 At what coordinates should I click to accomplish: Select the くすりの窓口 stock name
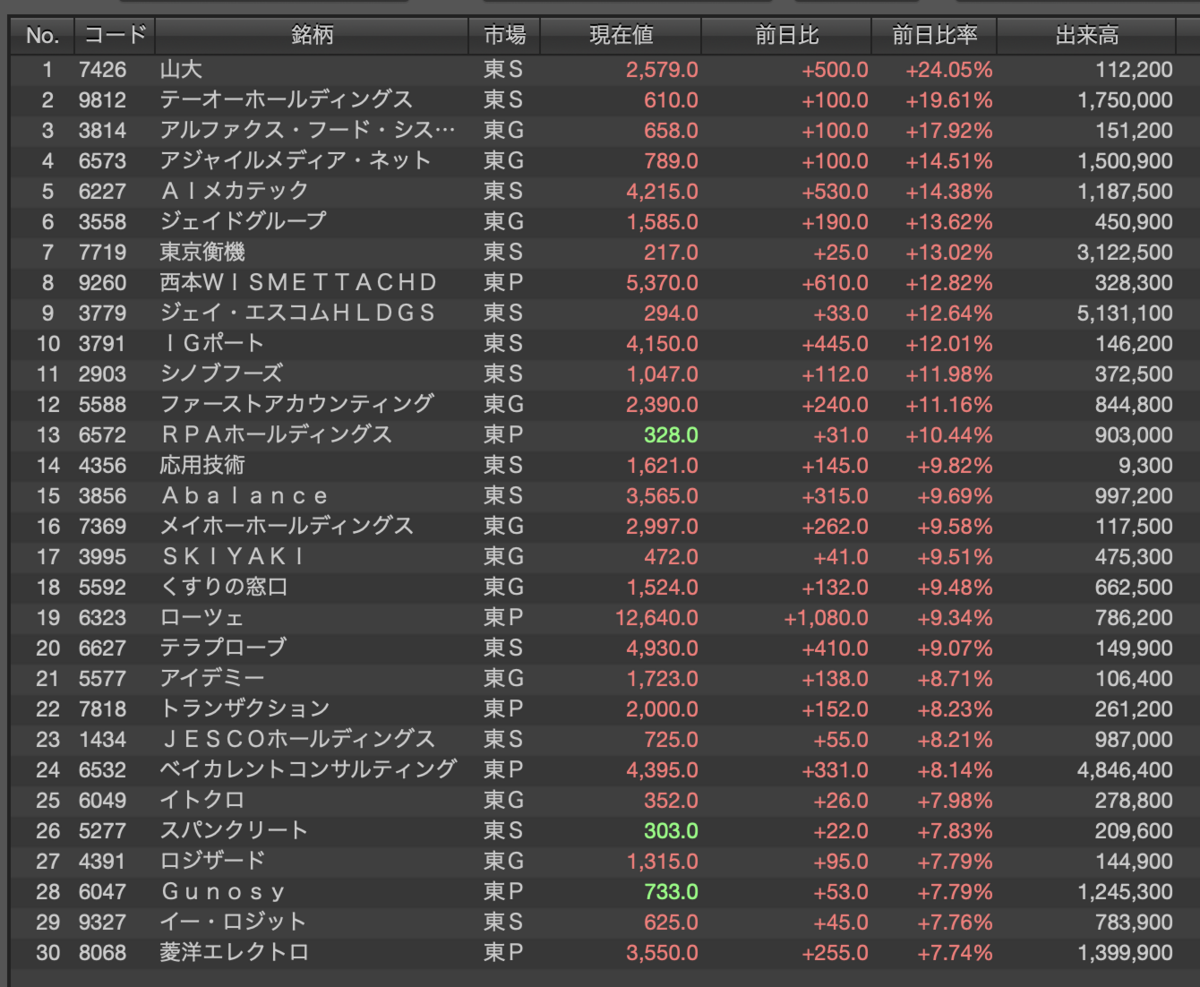coord(223,586)
